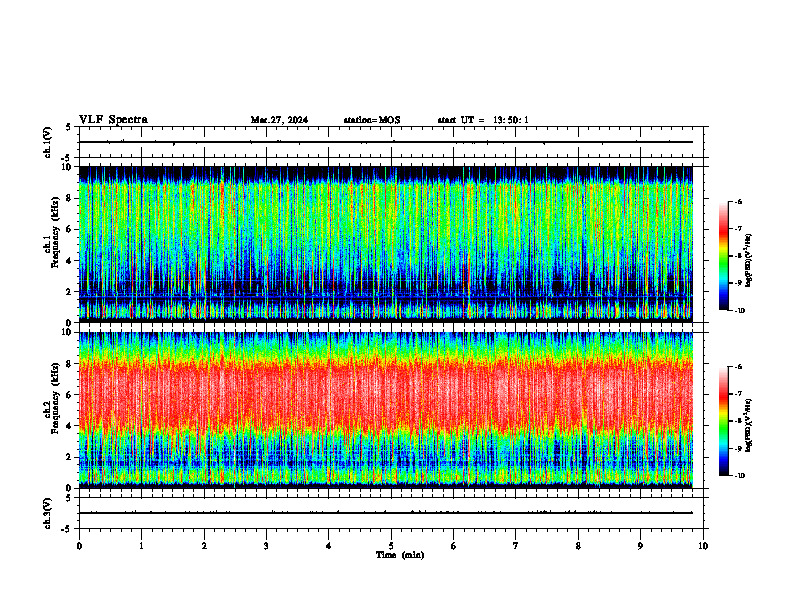
Task: Click the ch.3 voltage waveform trace
Action: pos(386,513)
